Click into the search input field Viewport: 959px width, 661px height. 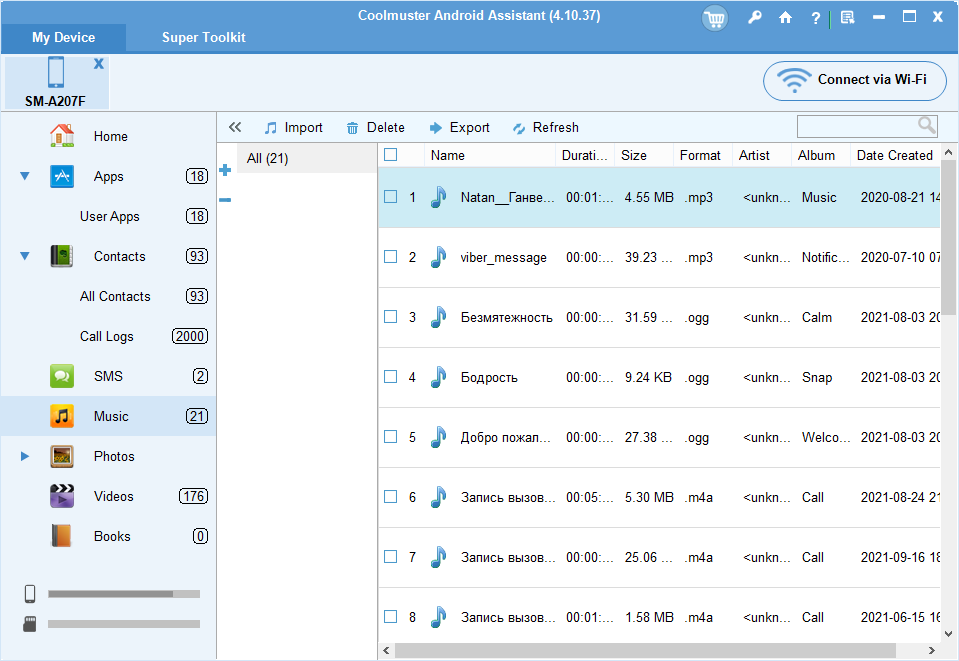857,126
